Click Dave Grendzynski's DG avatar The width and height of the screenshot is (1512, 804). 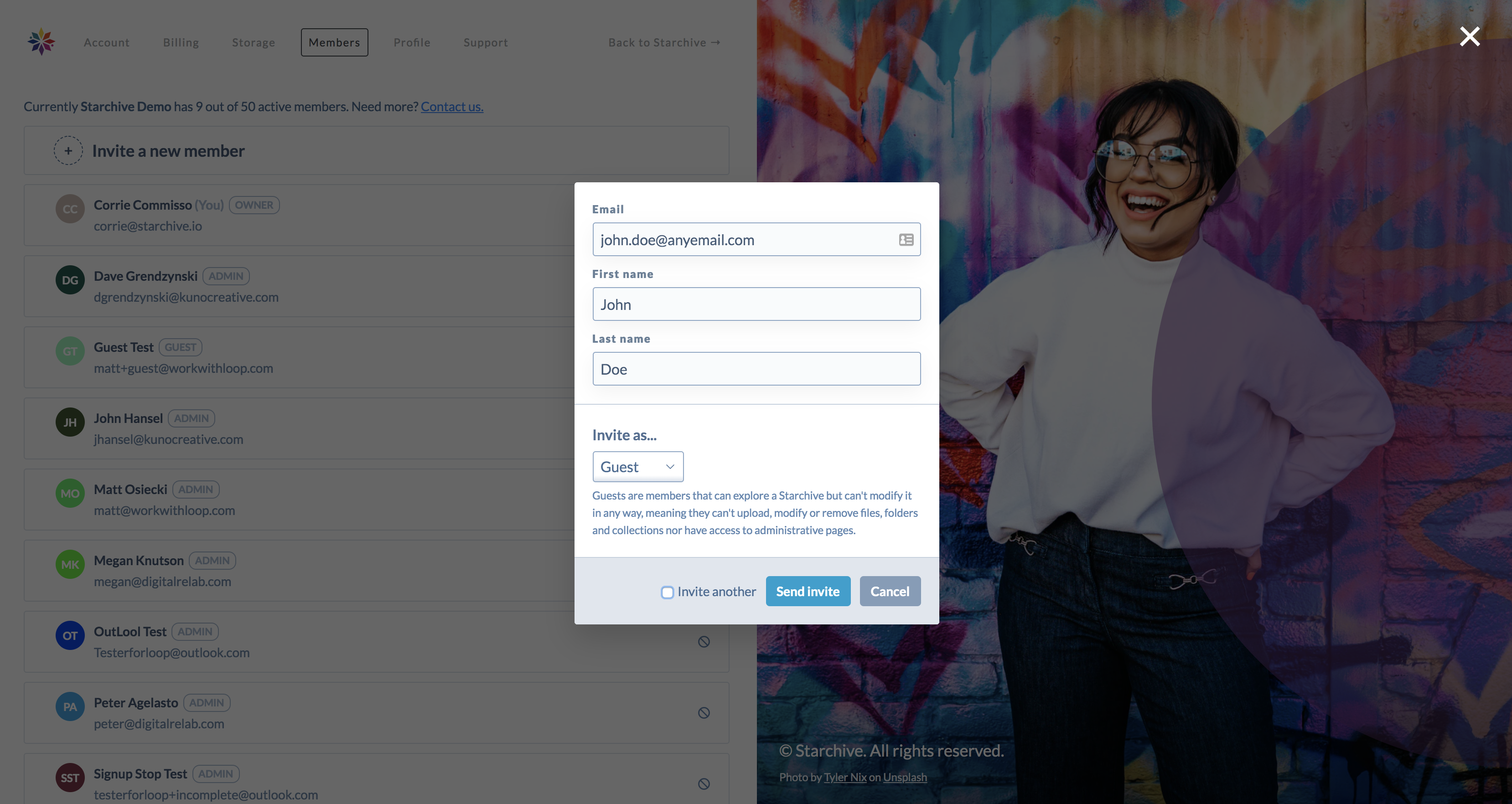tap(70, 280)
